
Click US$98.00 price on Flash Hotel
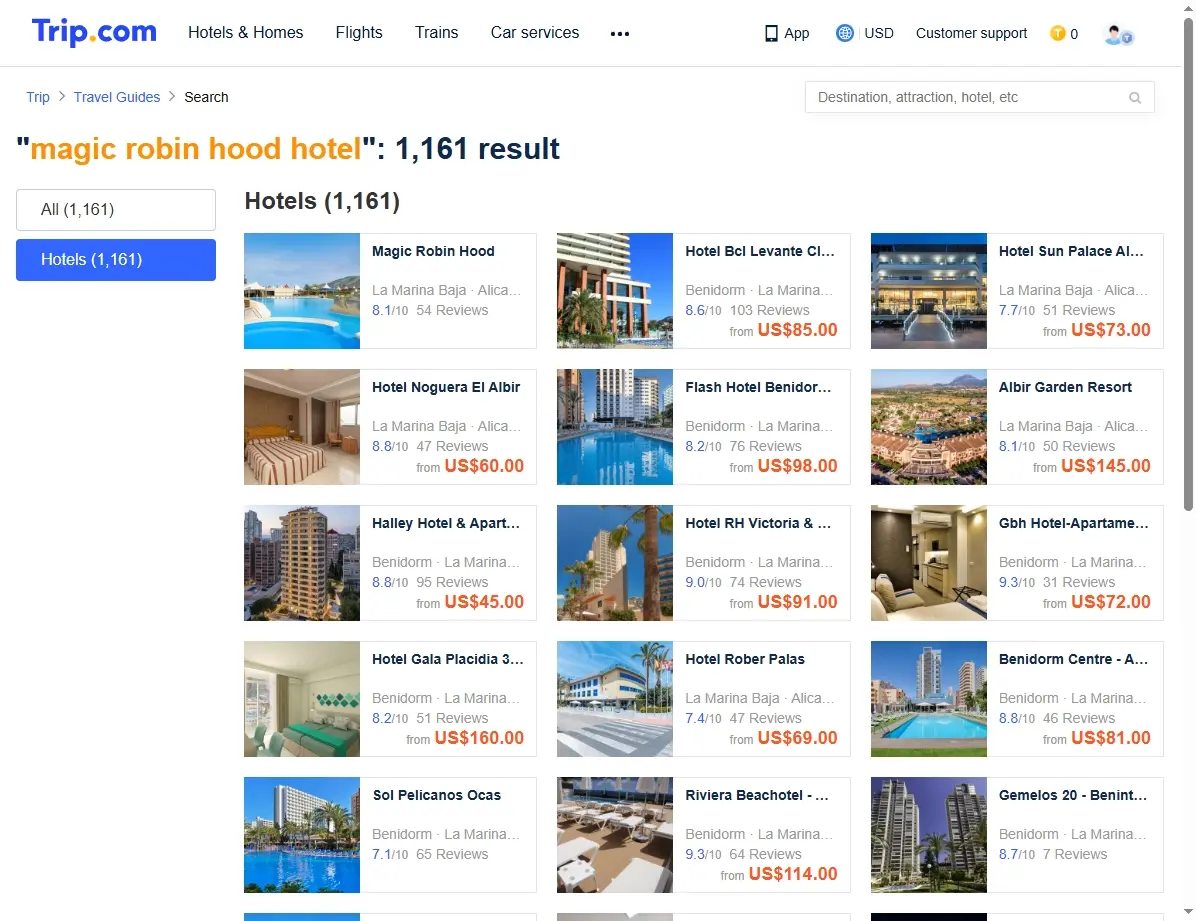797,465
